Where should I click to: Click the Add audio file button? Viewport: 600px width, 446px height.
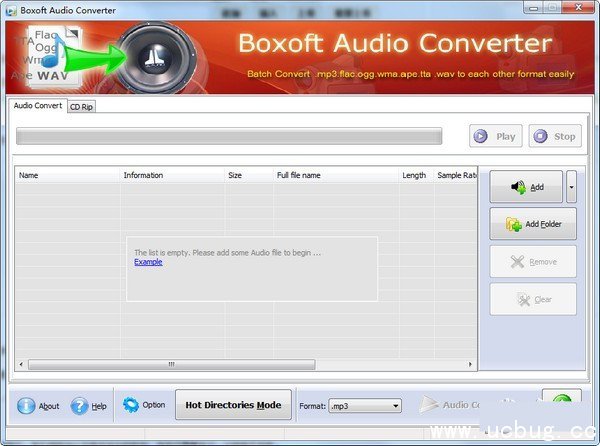point(526,187)
